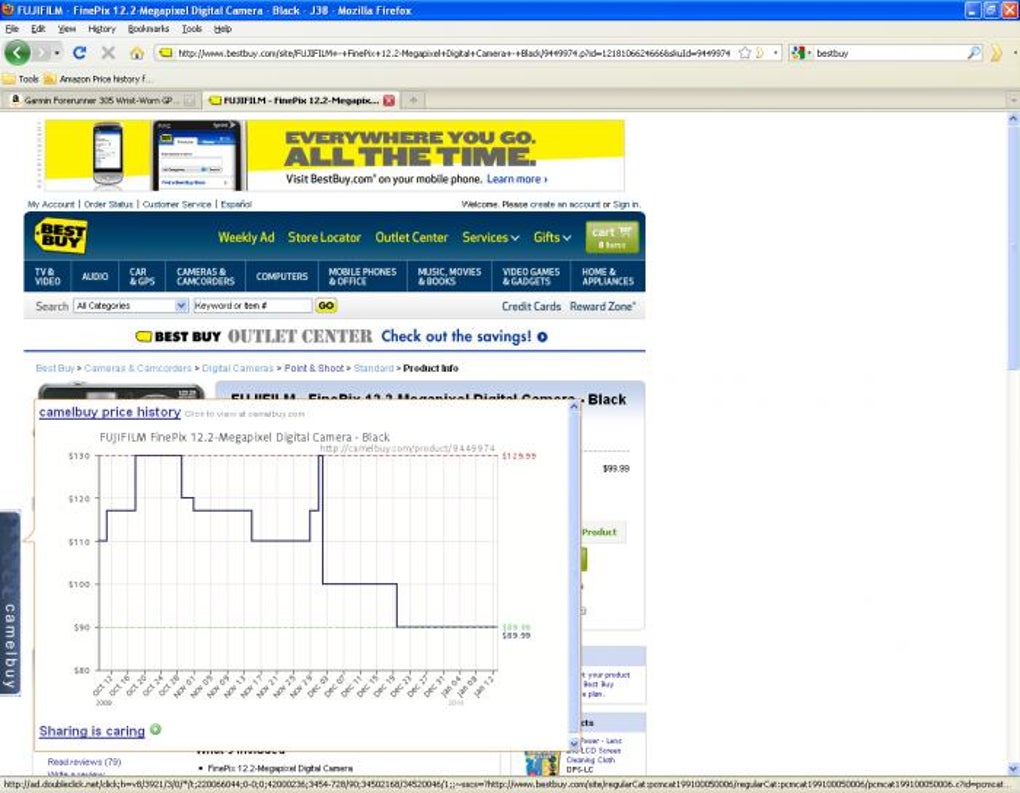
Task: Open the Tools bookmarks folder
Action: click(21, 79)
